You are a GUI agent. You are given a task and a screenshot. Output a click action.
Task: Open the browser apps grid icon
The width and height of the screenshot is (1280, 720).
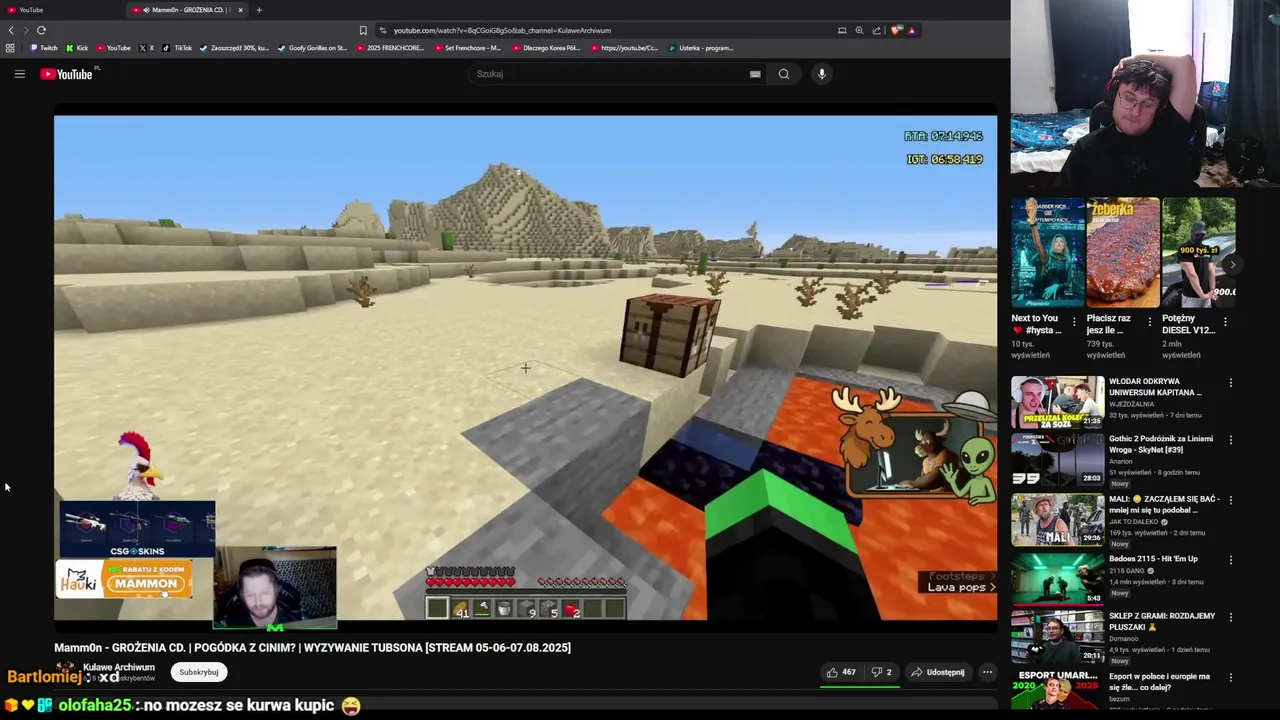coord(10,48)
